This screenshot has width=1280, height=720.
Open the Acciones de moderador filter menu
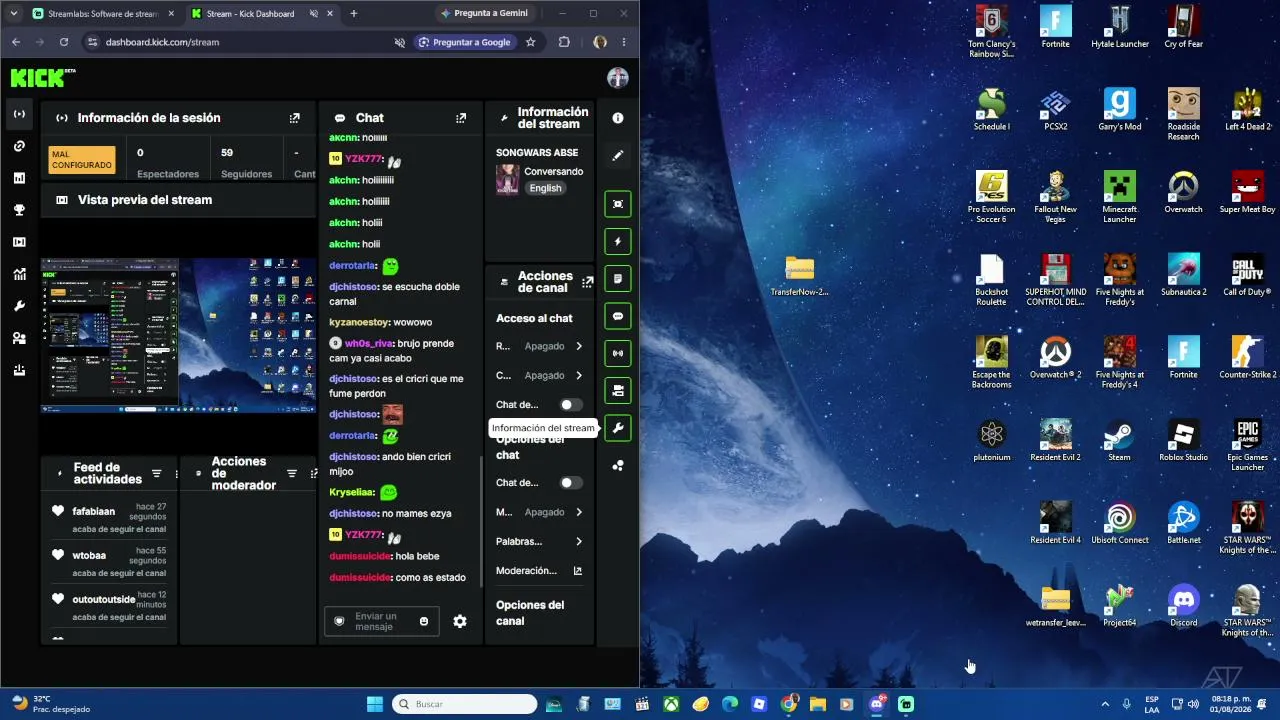292,474
